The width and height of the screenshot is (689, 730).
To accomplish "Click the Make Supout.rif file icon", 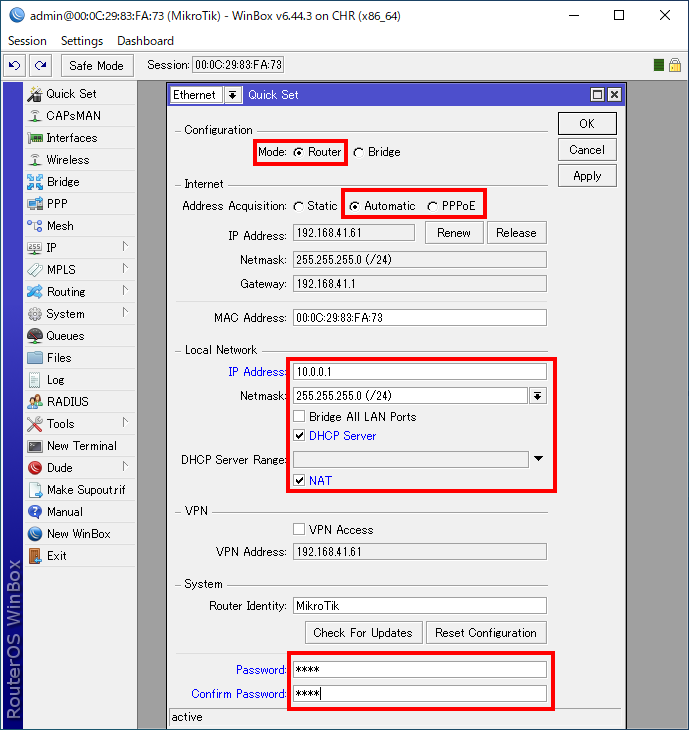I will click(35, 490).
